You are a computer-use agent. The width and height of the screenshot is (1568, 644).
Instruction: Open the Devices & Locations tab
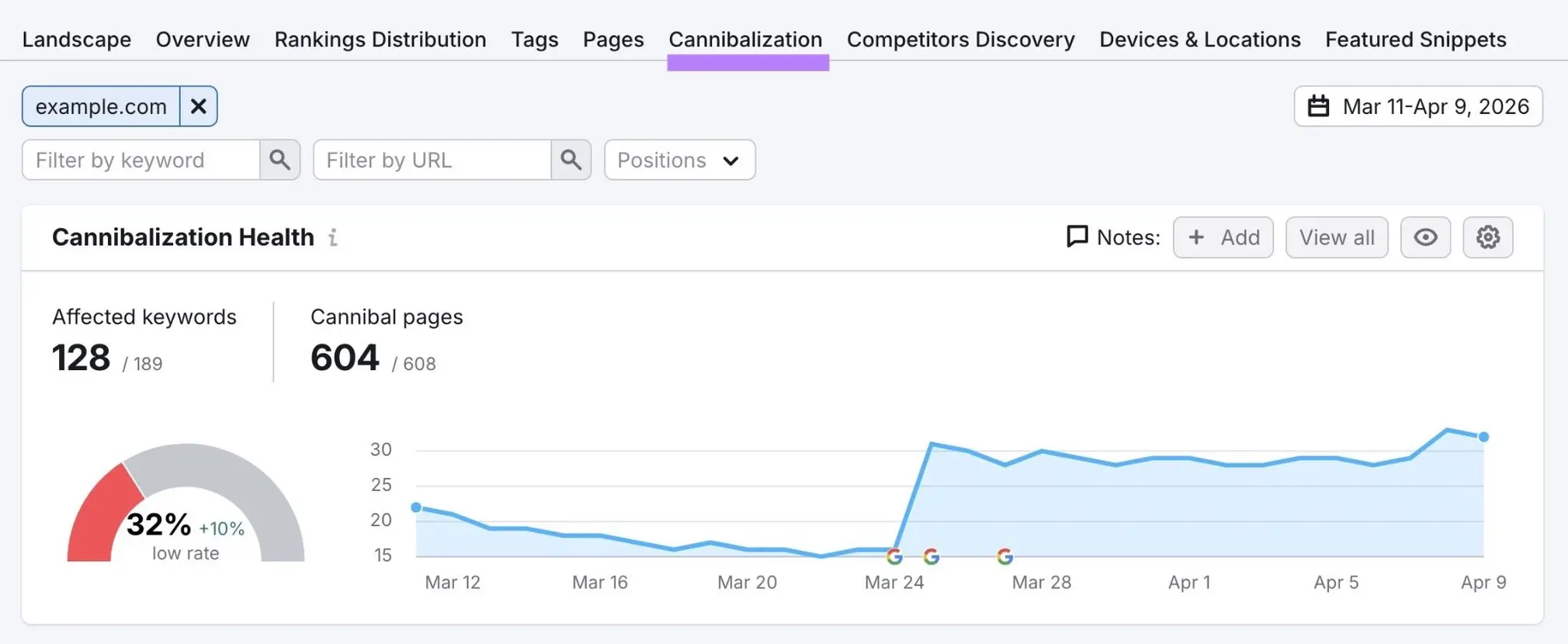tap(1200, 40)
